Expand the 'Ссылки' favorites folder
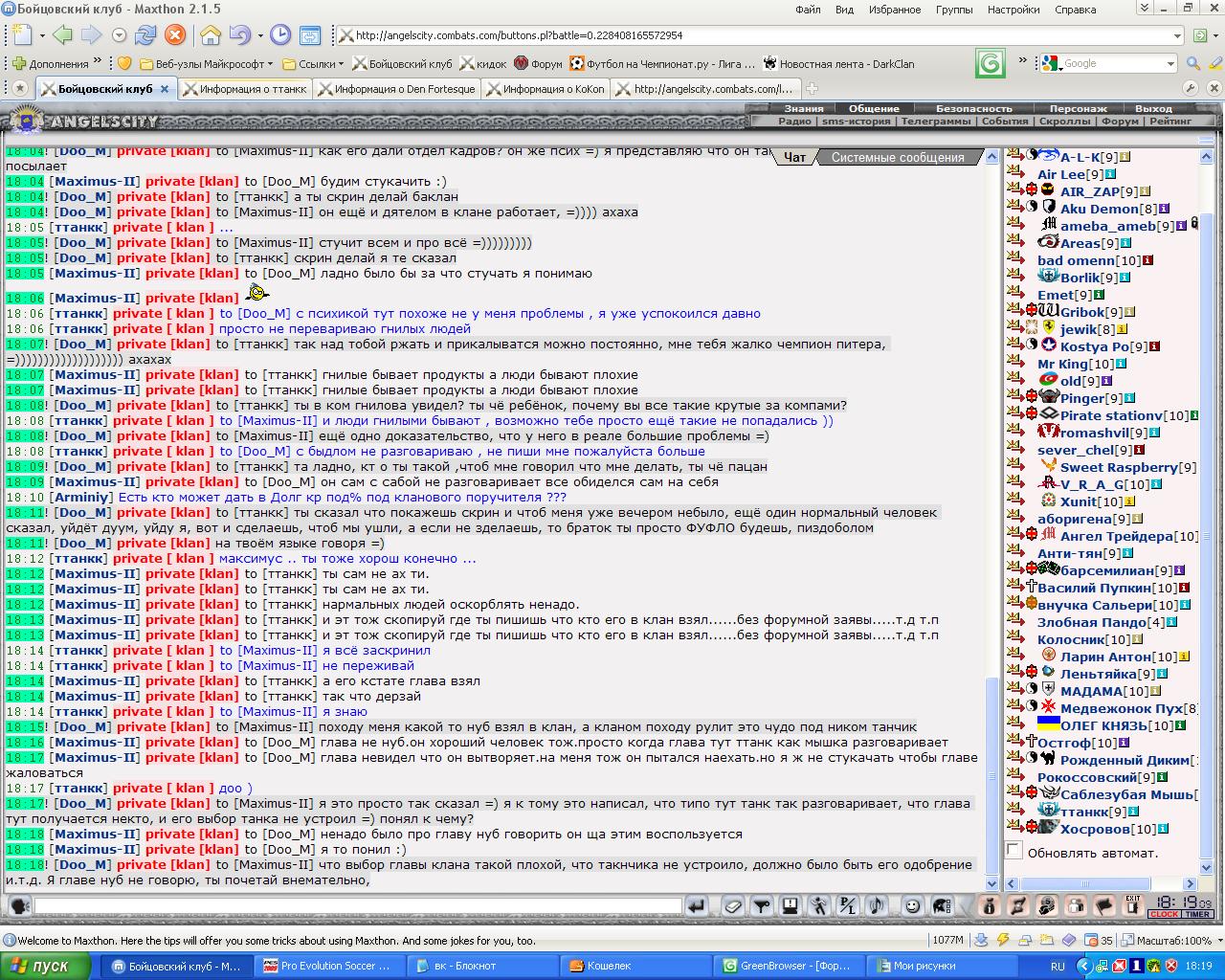 coord(313,64)
